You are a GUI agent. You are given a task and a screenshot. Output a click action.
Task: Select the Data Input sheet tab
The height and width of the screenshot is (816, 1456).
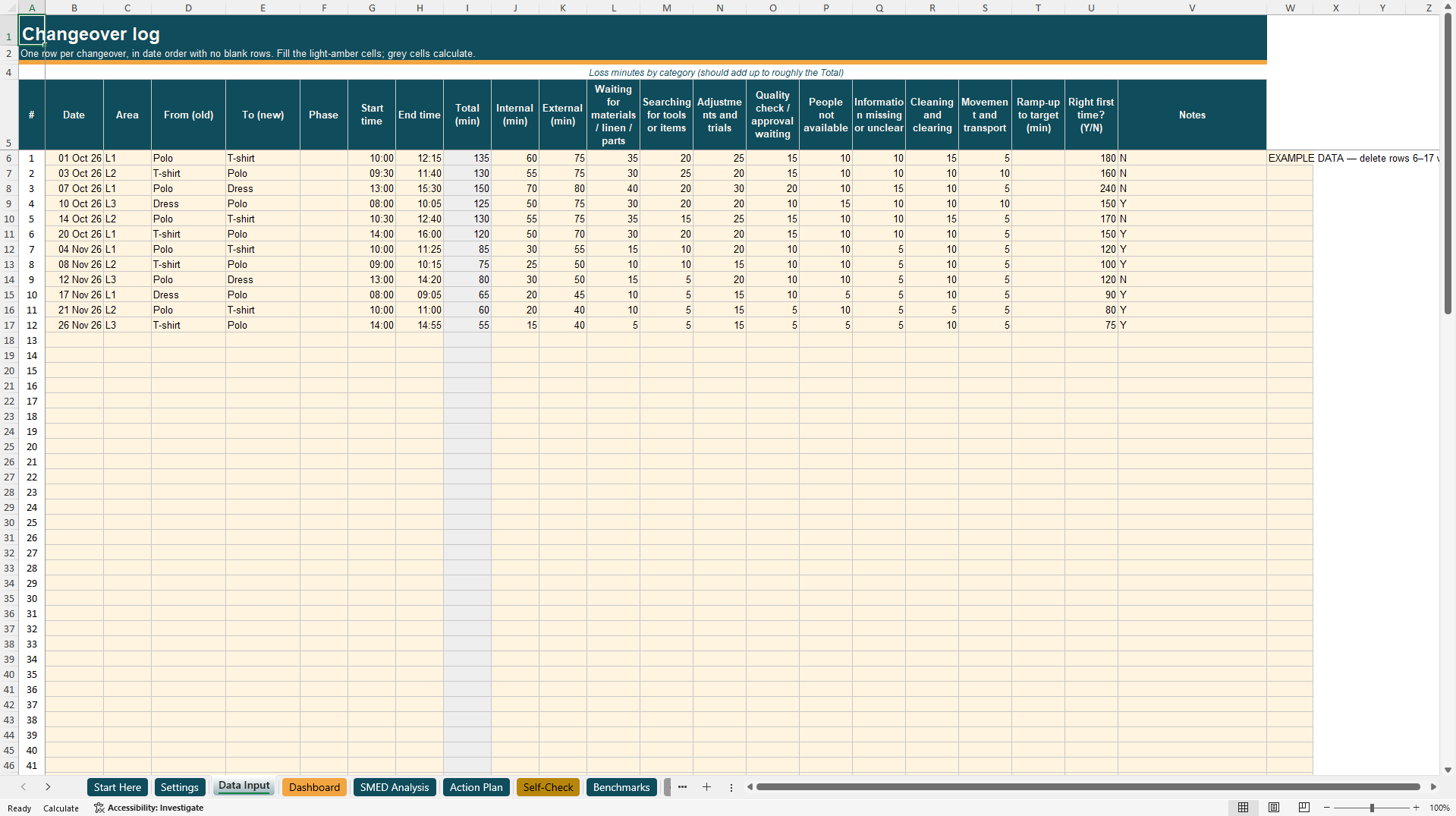click(244, 786)
